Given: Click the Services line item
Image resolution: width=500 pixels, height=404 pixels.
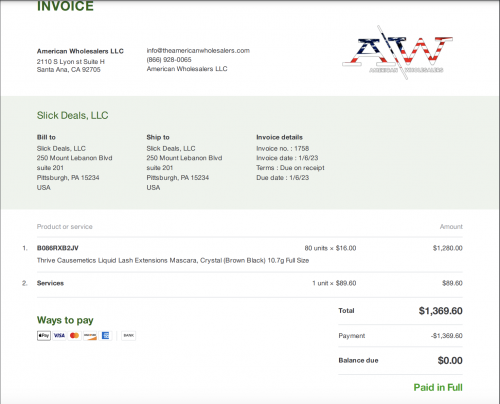Looking at the screenshot, I should coord(50,283).
